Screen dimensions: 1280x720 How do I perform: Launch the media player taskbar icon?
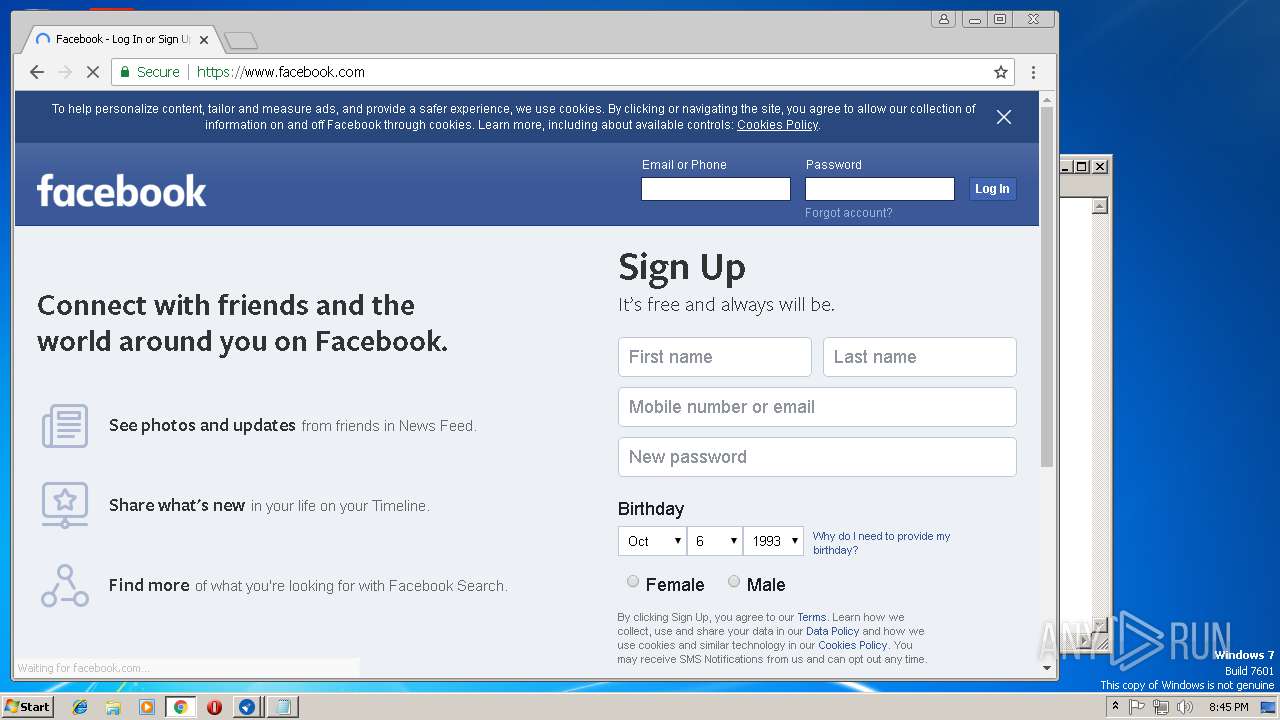tap(147, 707)
